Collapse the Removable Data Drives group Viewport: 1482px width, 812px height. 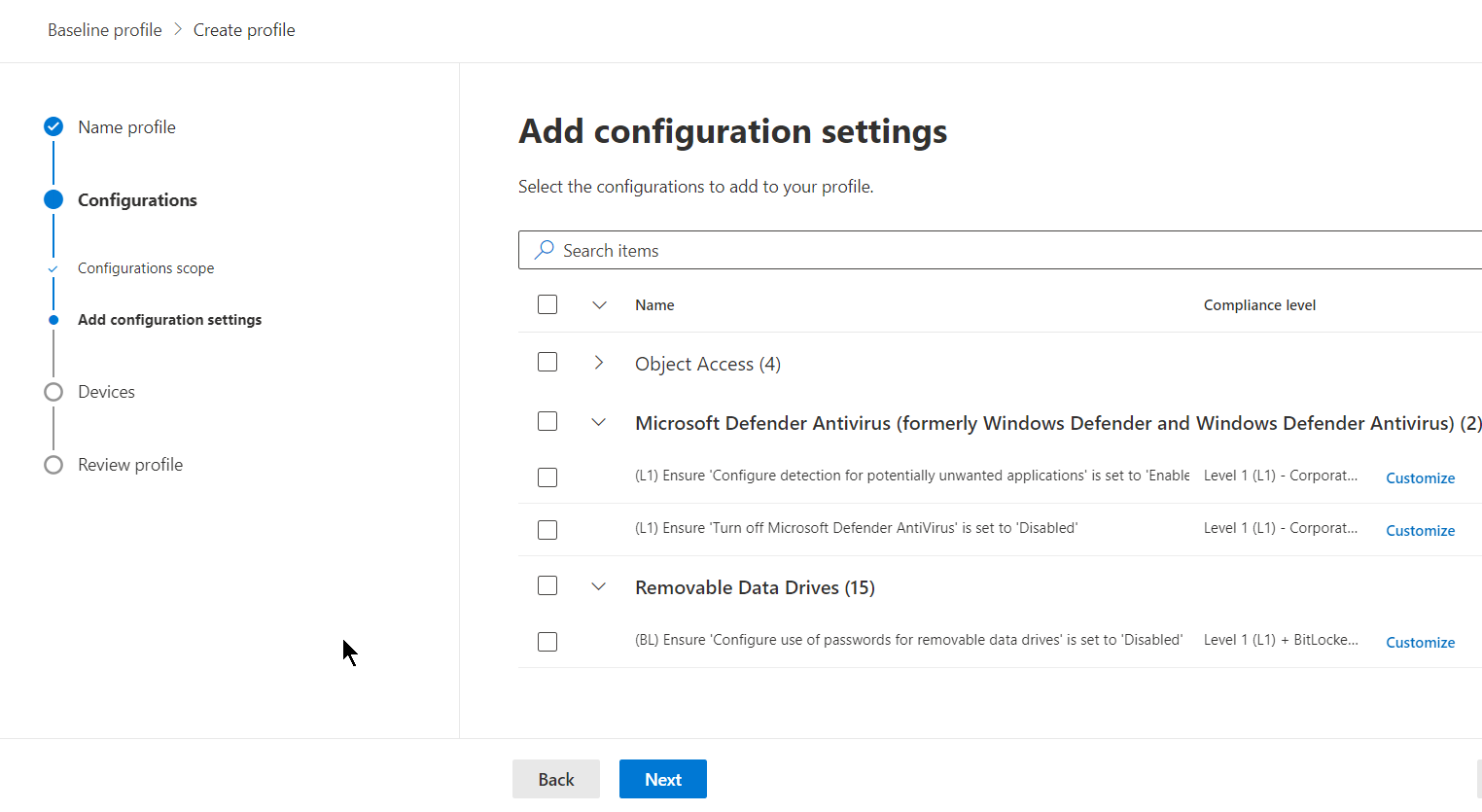598,585
